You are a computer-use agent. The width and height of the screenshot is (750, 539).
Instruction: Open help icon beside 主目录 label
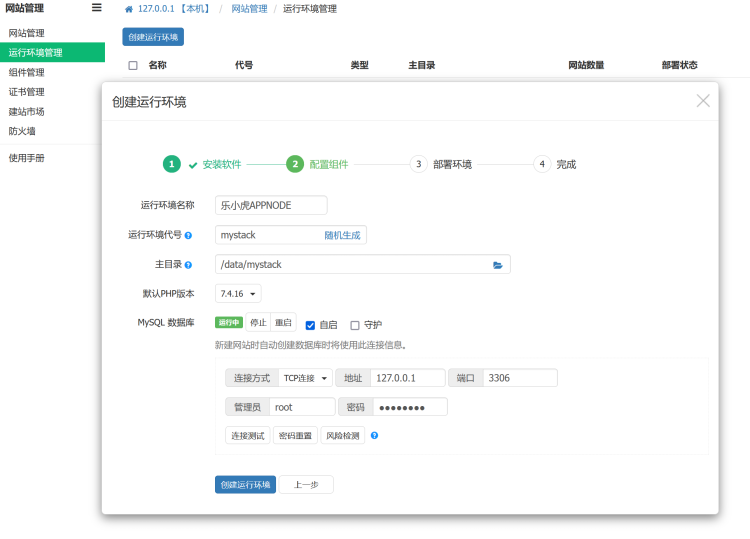[x=188, y=265]
